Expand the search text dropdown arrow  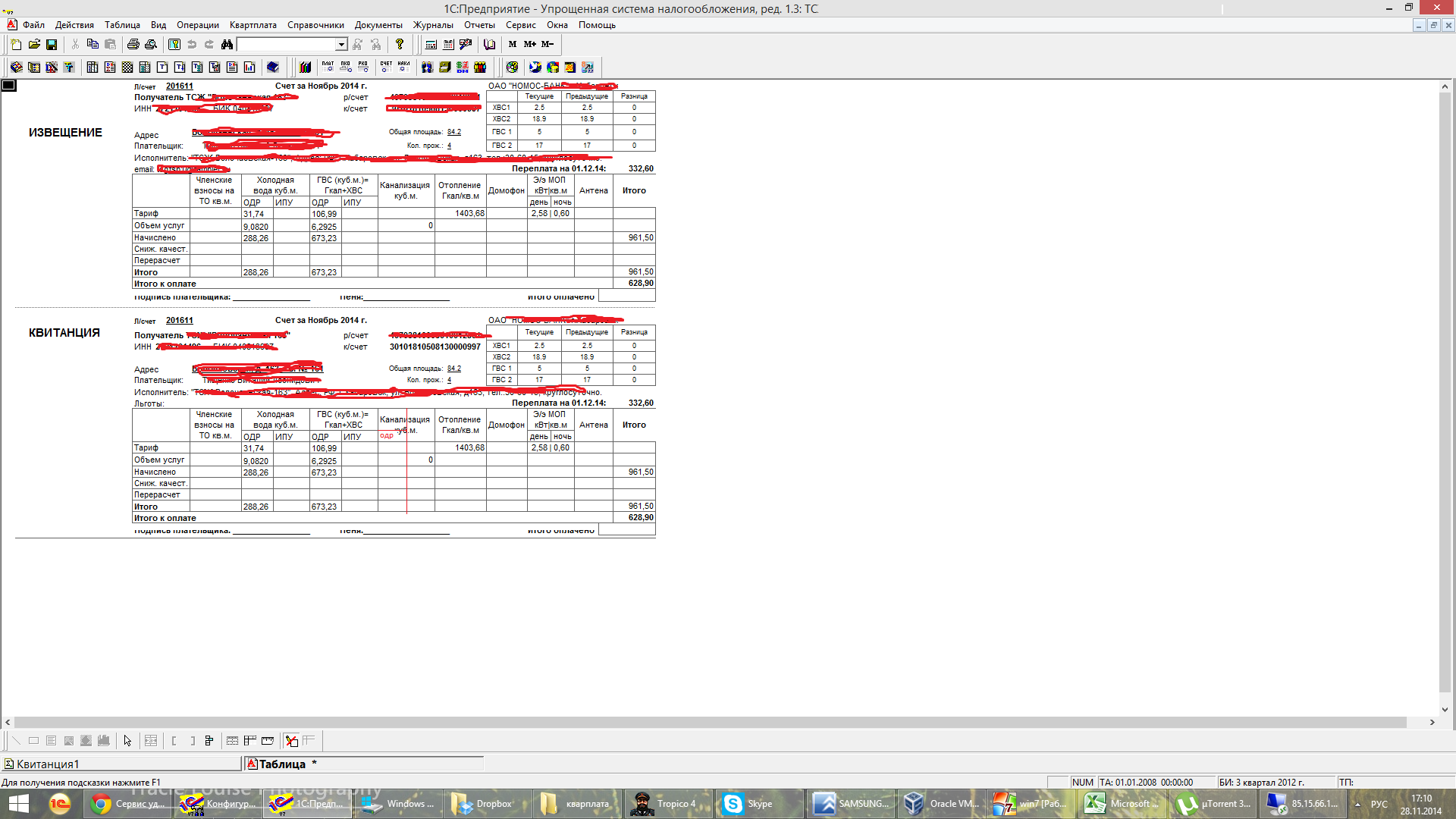341,45
